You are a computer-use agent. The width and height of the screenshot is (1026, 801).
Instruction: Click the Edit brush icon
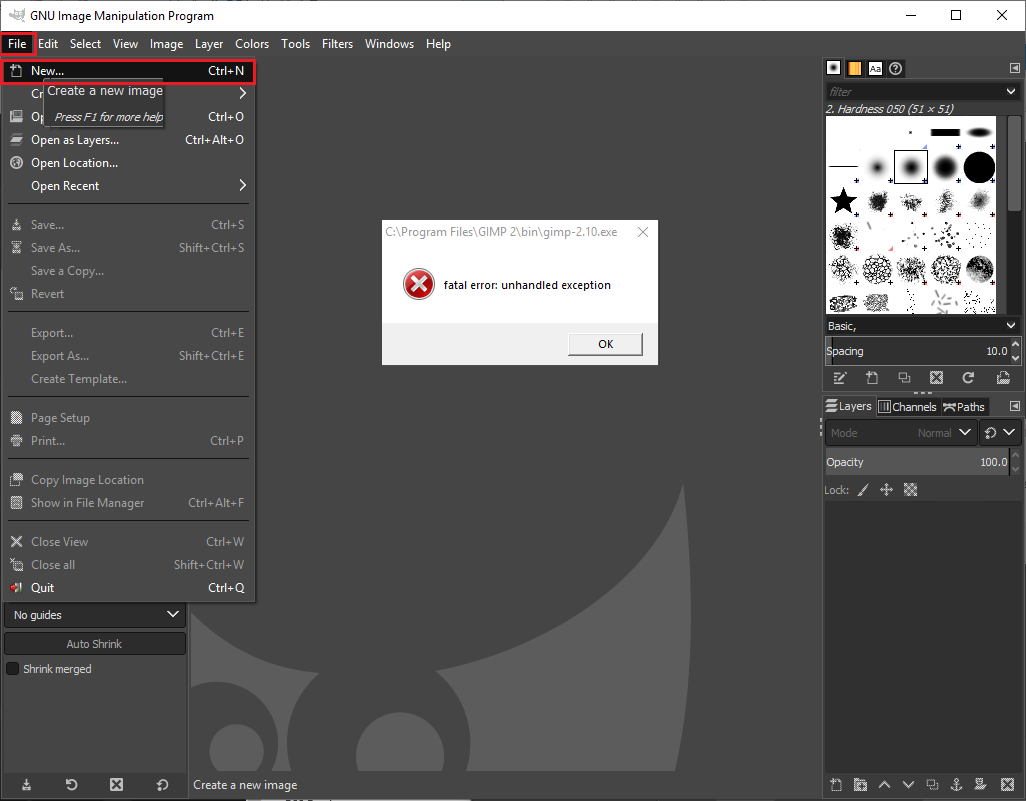(840, 378)
